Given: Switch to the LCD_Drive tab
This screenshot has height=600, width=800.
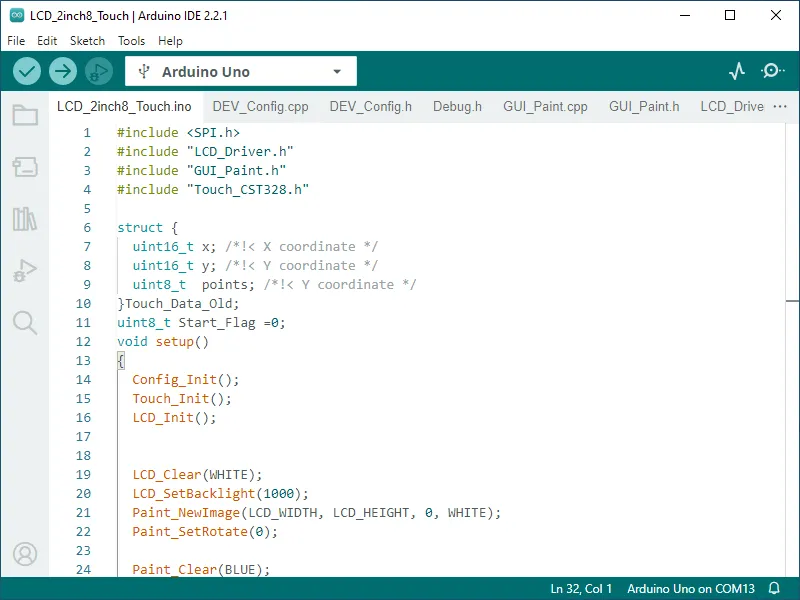Looking at the screenshot, I should click(x=732, y=107).
